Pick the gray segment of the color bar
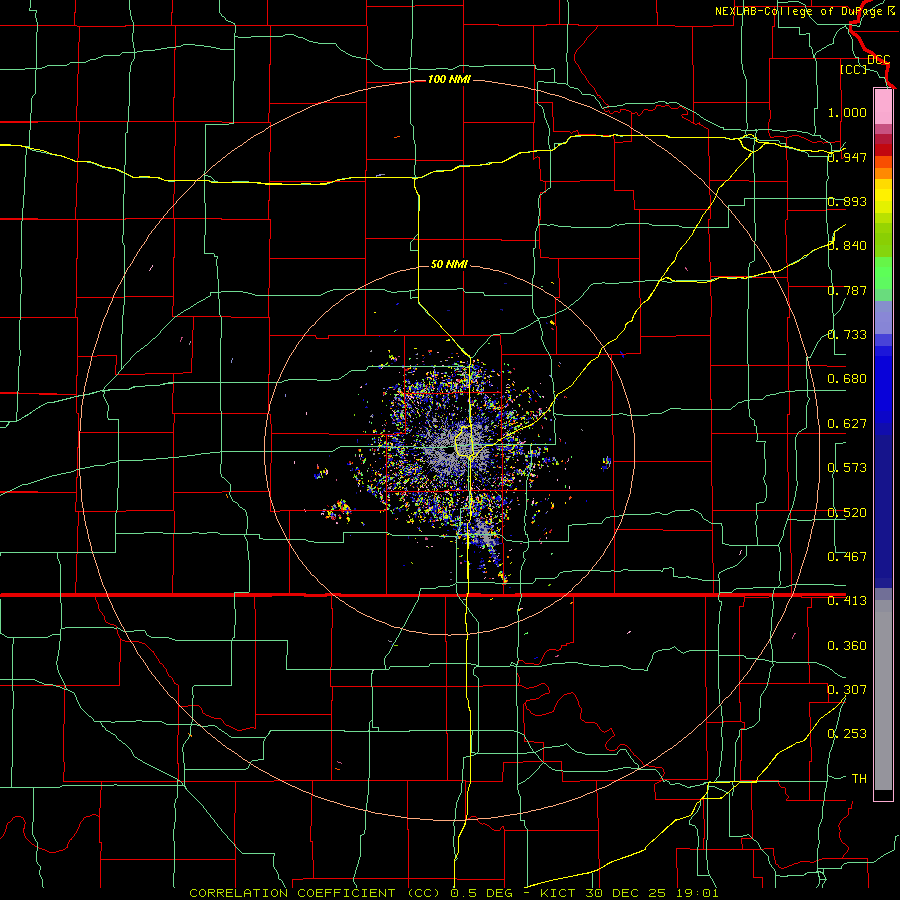900x900 pixels. 883,695
